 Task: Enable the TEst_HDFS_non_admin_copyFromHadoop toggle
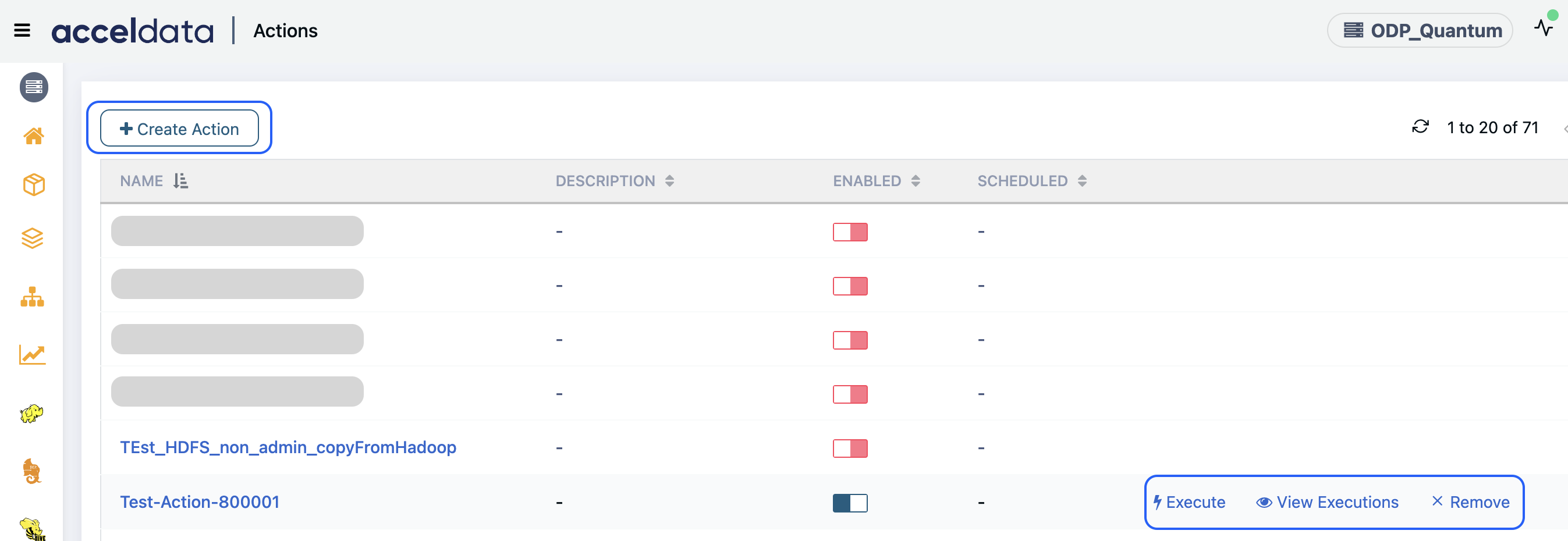(x=850, y=449)
